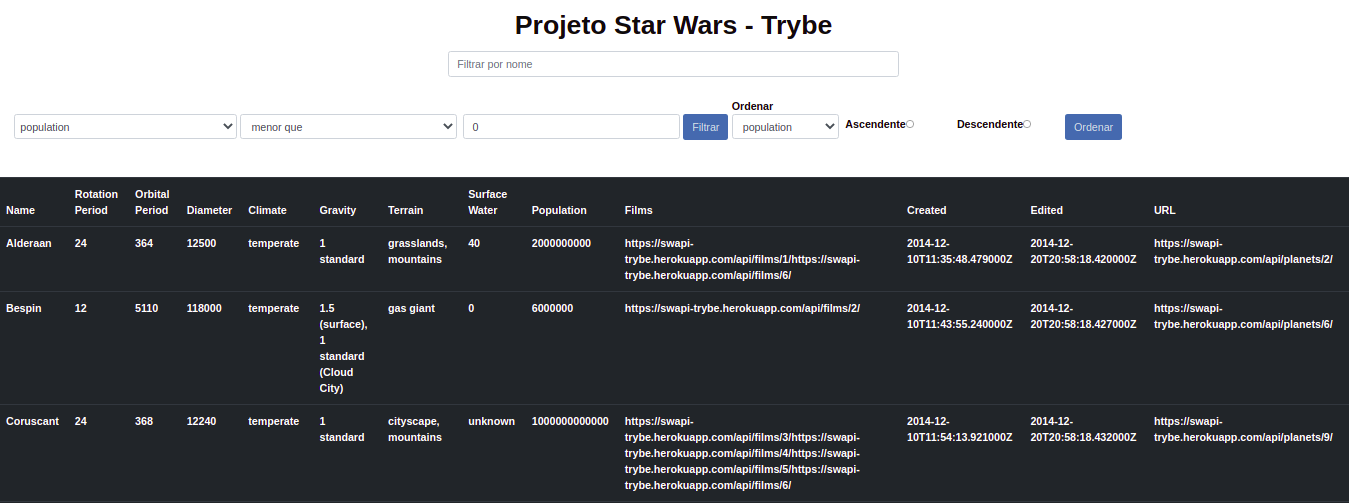Click Bespin's terrain 'gas giant'
Image resolution: width=1349 pixels, height=503 pixels.
coord(411,308)
